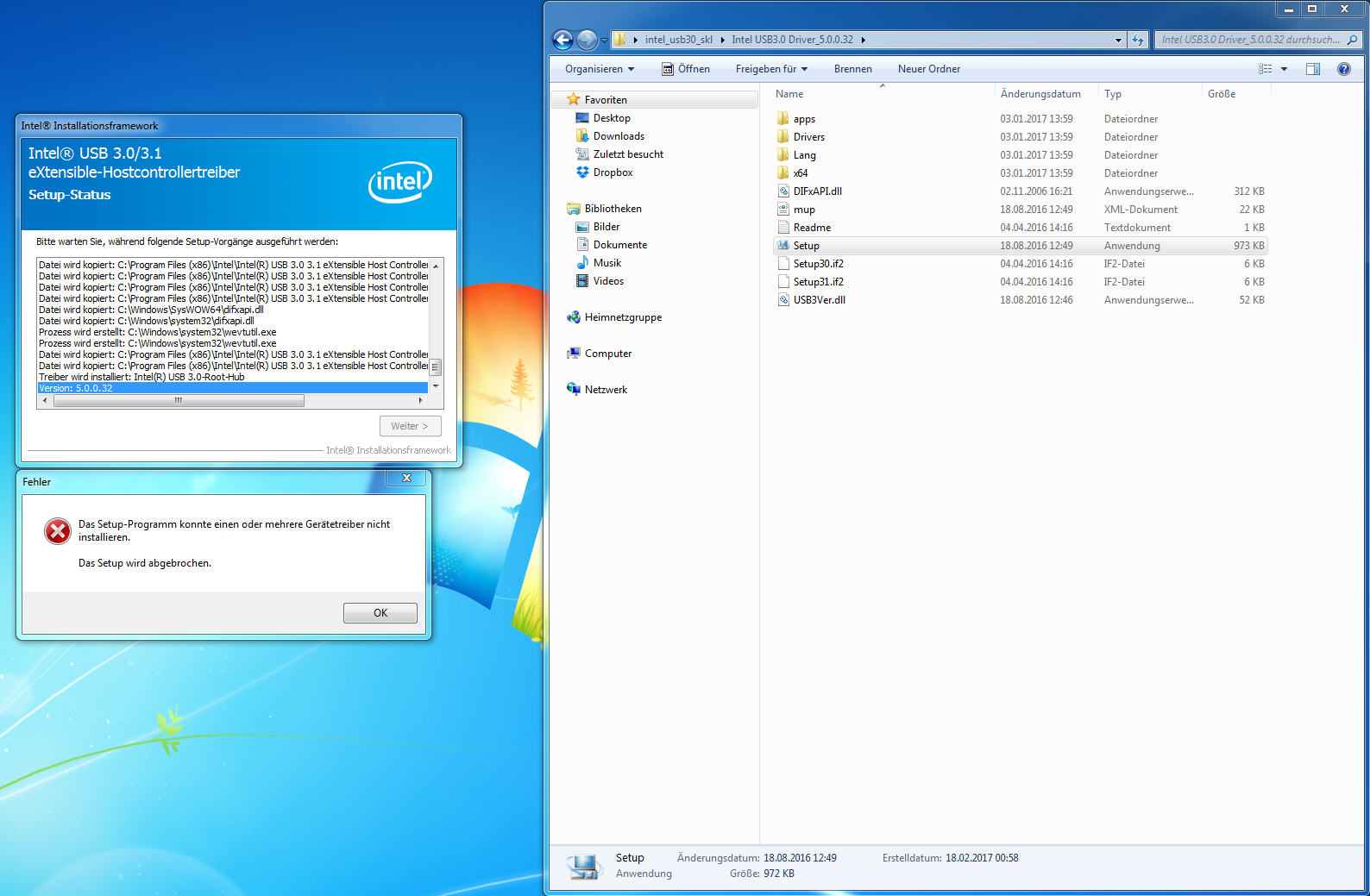Open the address bar history dropdown arrow
The width and height of the screenshot is (1370, 896).
click(x=1118, y=40)
